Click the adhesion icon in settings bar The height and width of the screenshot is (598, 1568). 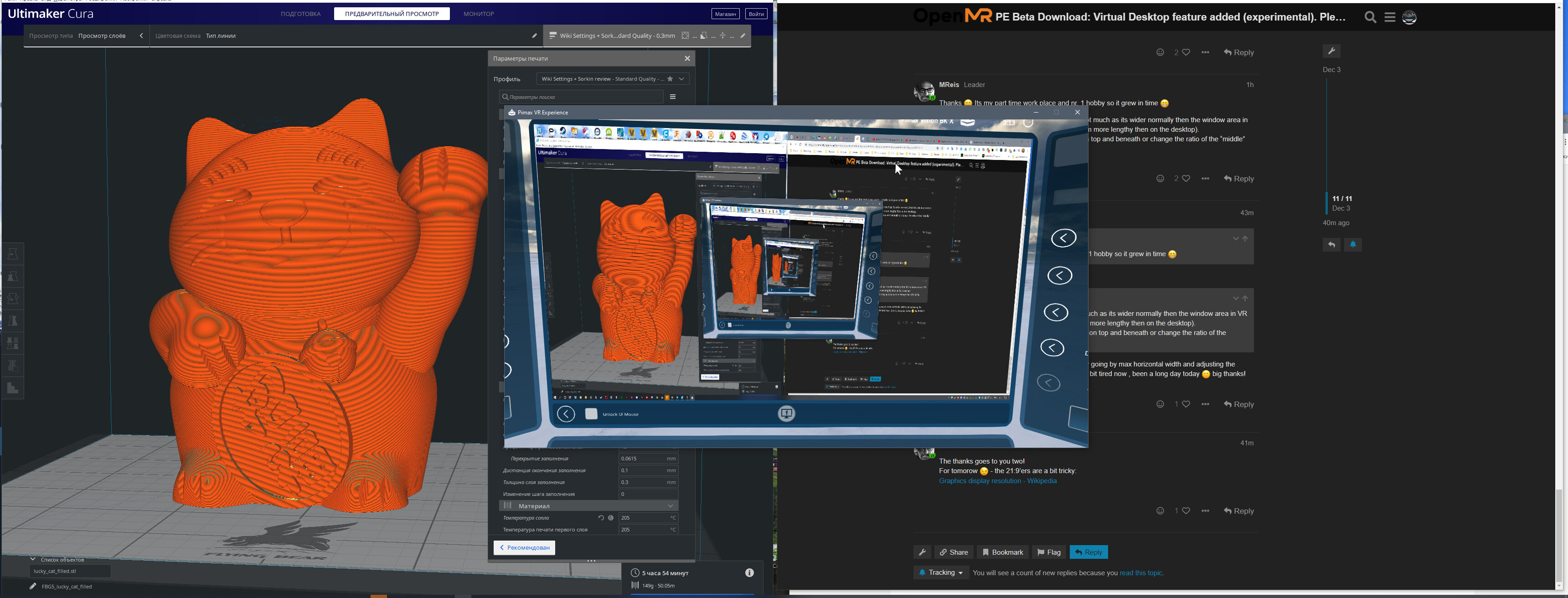click(x=722, y=35)
